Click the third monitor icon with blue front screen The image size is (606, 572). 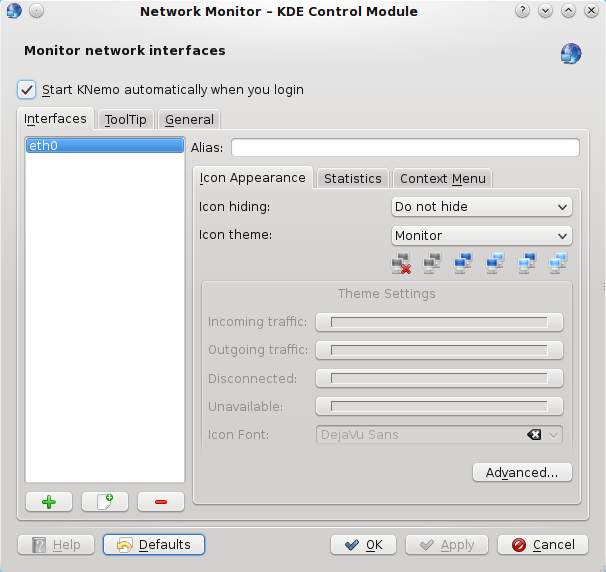[463, 263]
